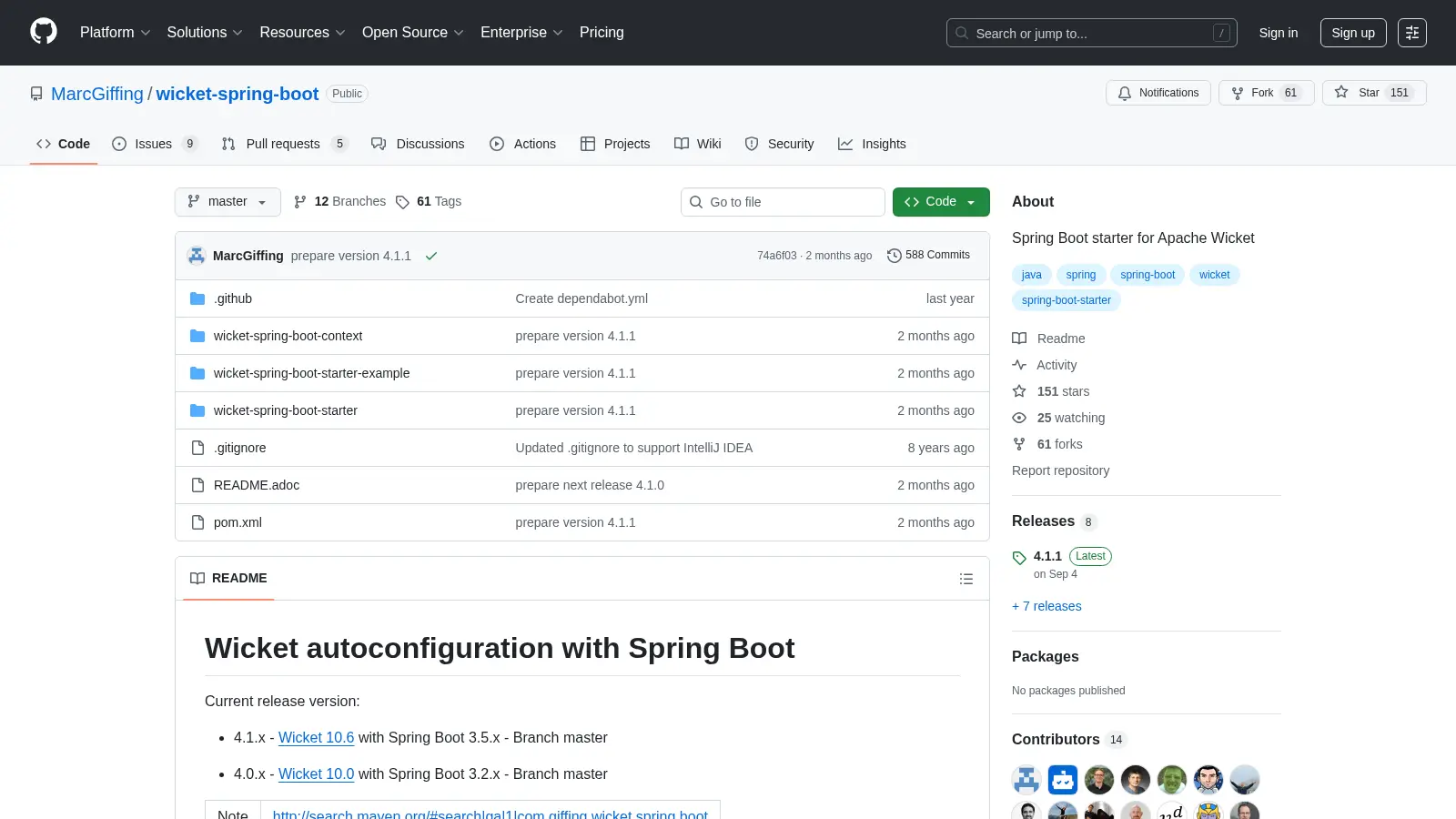
Task: Expand the Solutions menu
Action: 205,33
